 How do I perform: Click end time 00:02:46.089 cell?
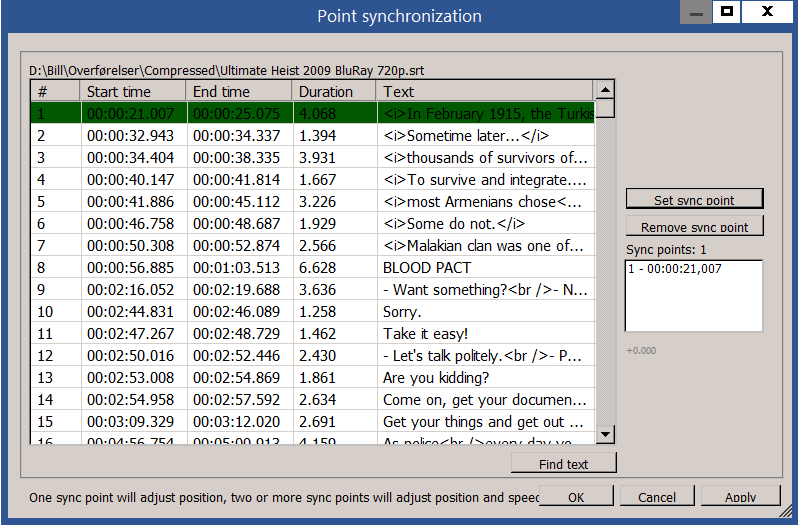240,311
